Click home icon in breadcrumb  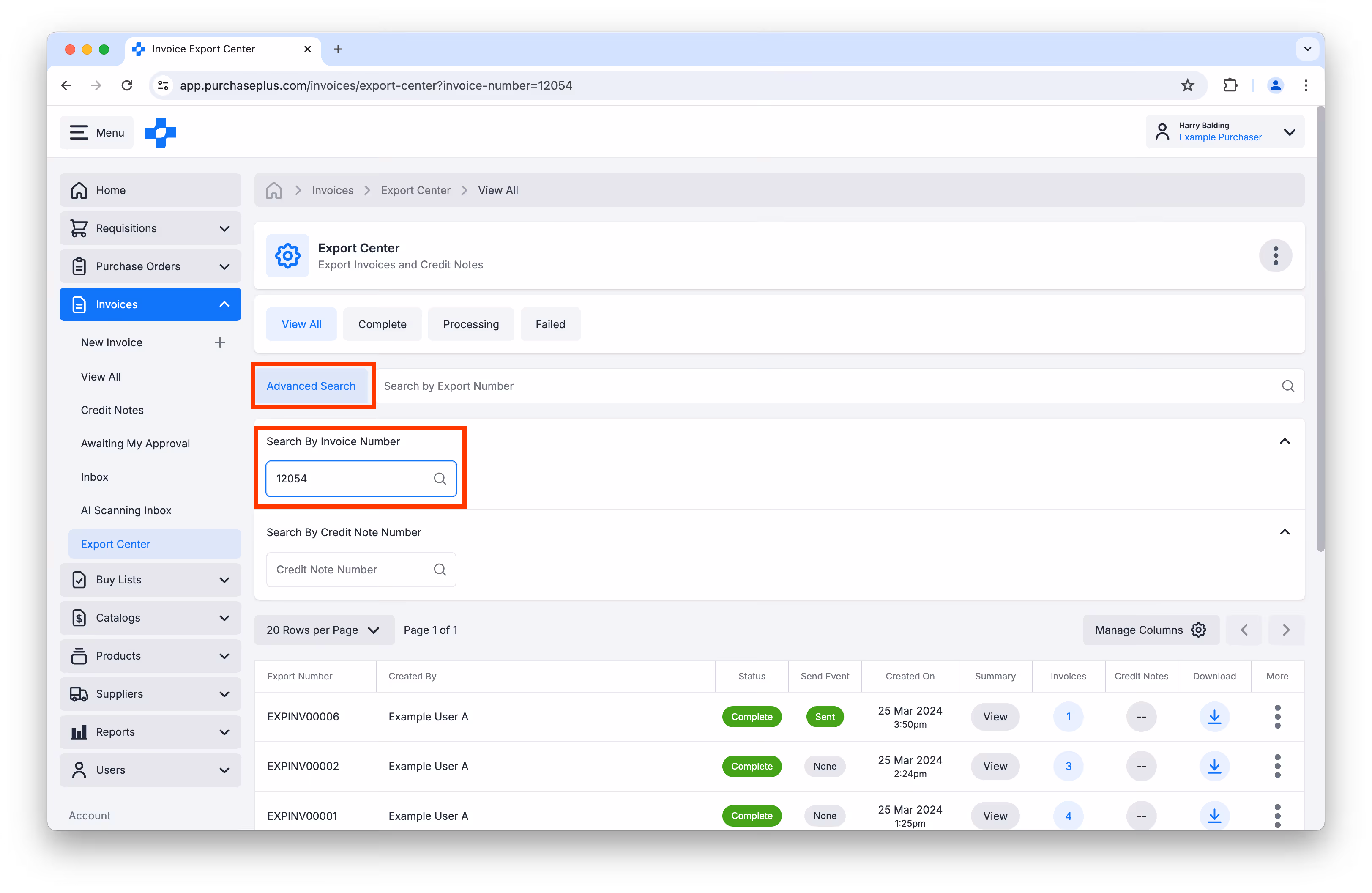pyautogui.click(x=274, y=190)
